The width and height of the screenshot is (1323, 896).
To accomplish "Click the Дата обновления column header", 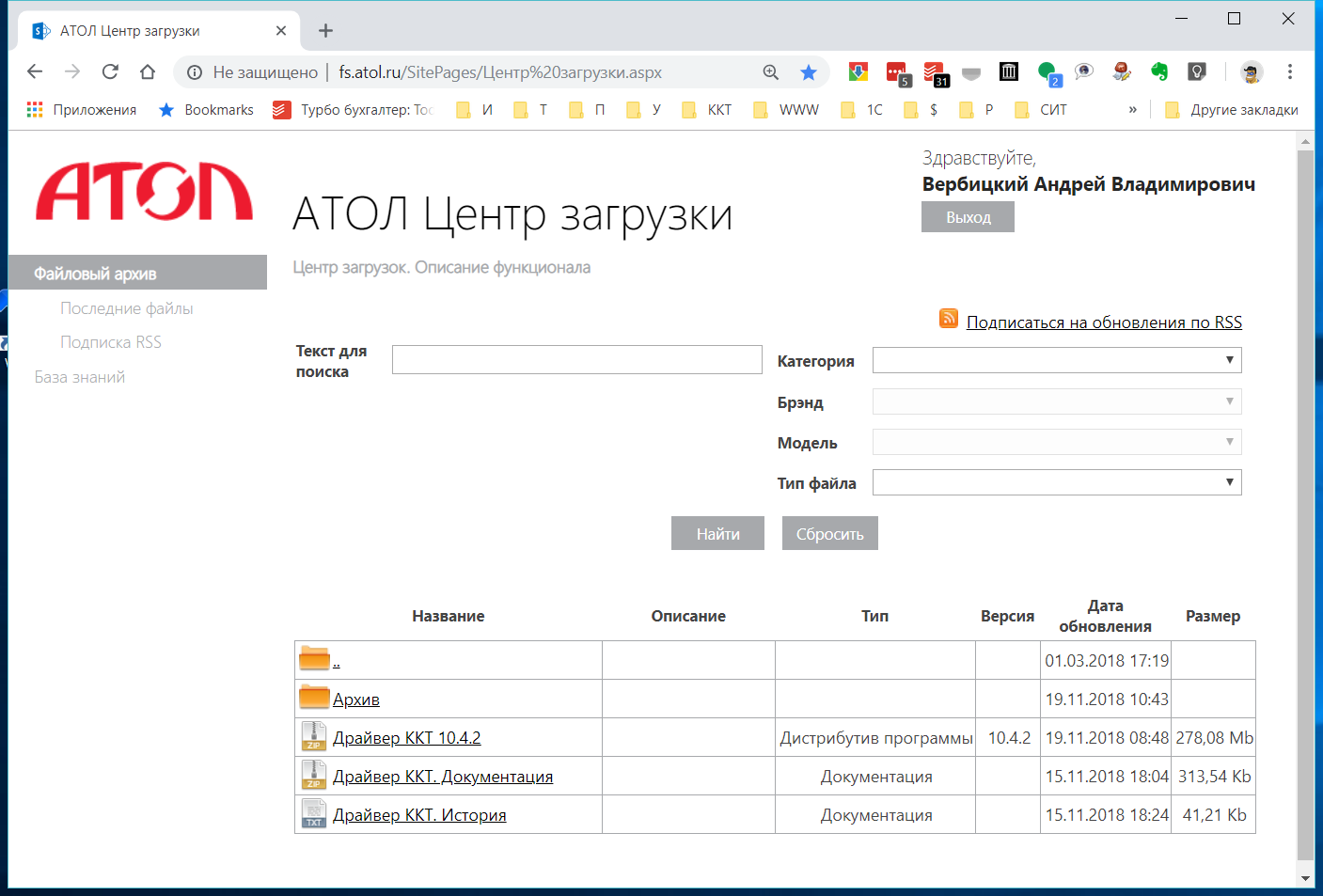I will [x=1105, y=616].
